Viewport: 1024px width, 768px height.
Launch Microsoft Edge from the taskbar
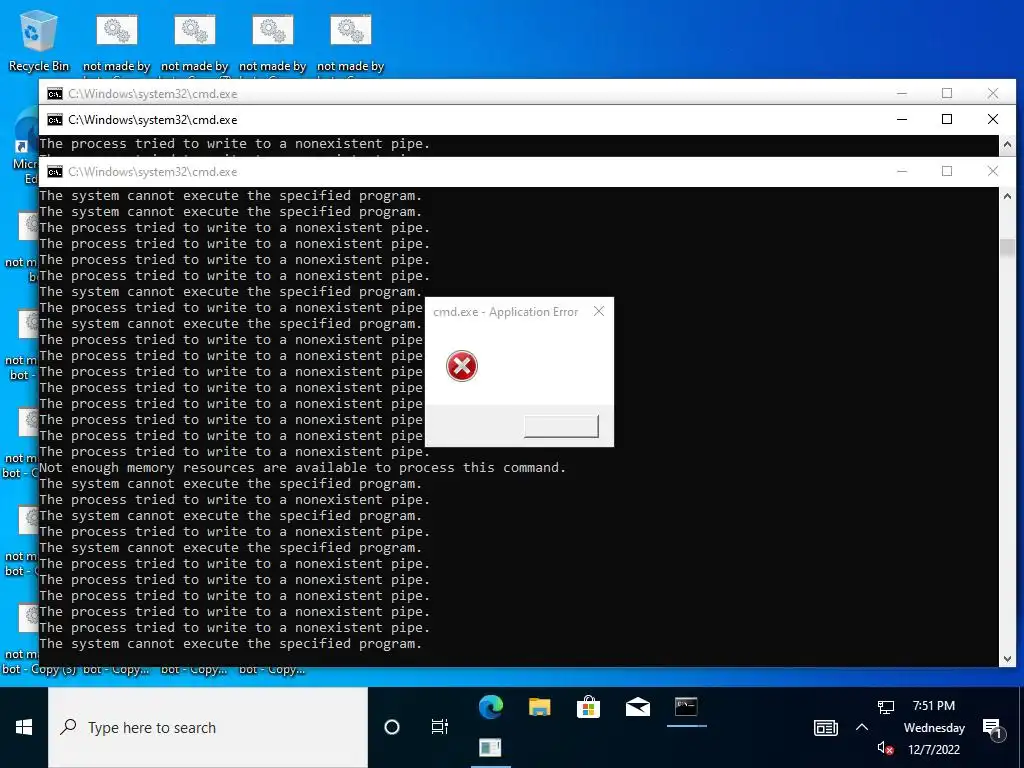(491, 707)
